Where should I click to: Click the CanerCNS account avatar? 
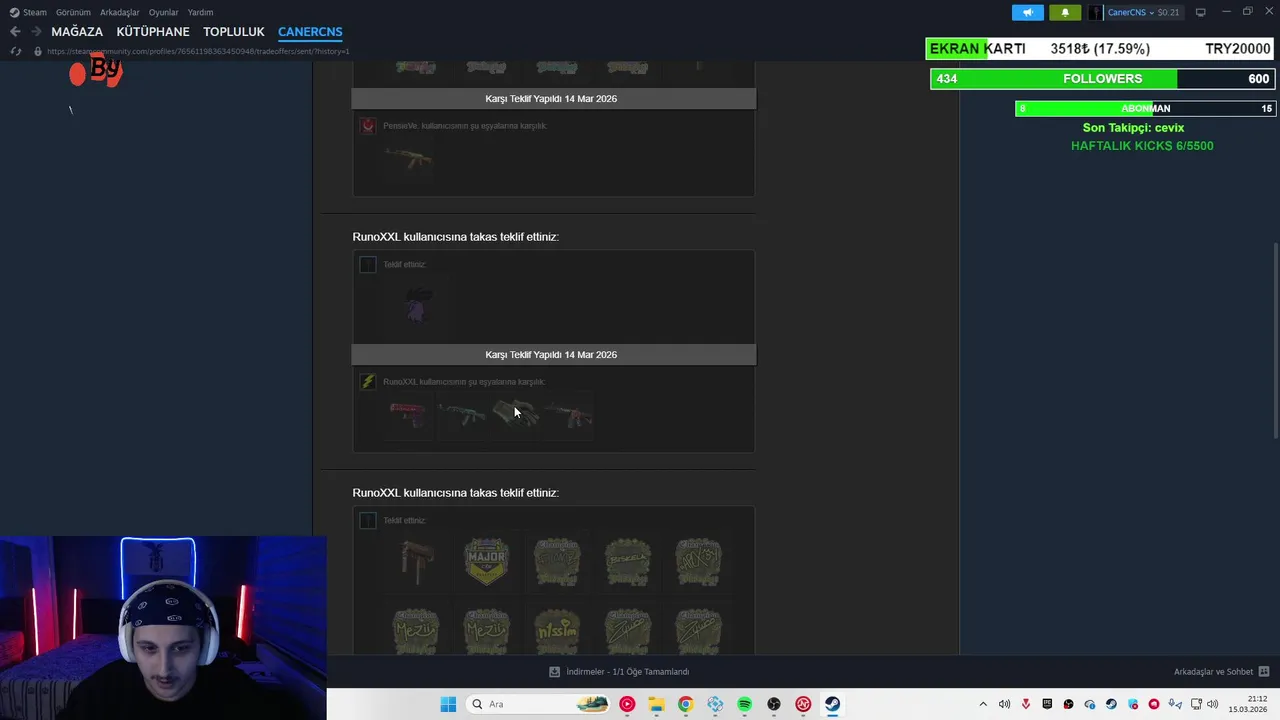1096,12
